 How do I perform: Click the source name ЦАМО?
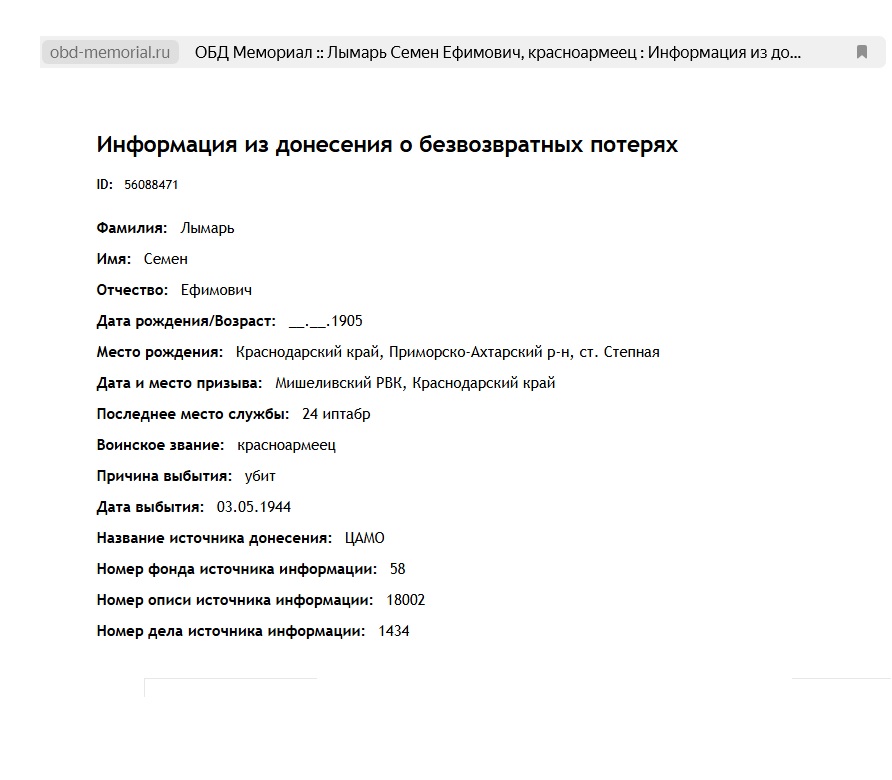point(364,538)
